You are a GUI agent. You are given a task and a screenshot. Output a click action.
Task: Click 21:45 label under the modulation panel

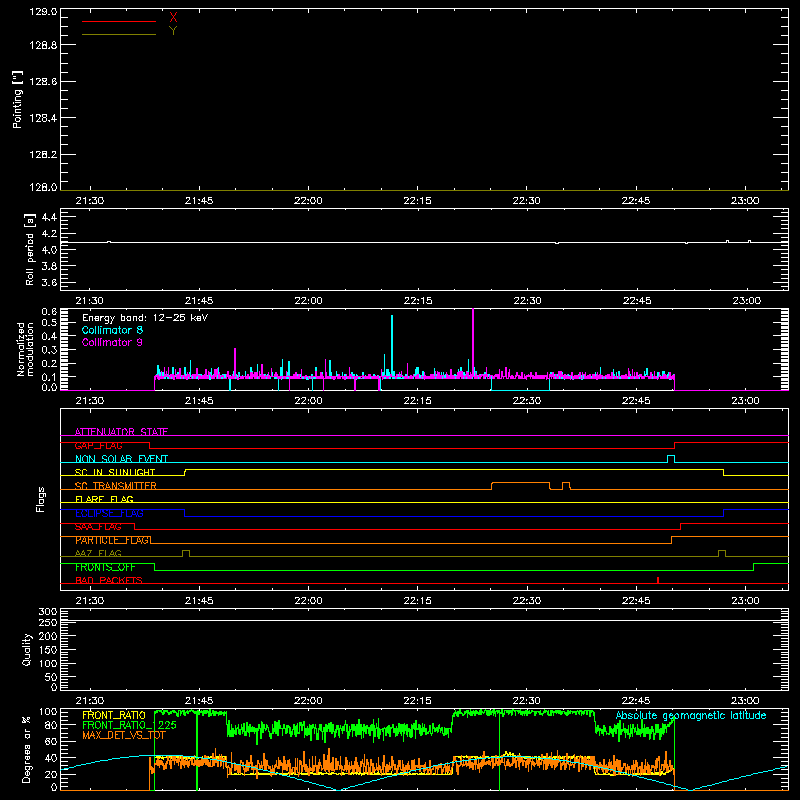[199, 401]
